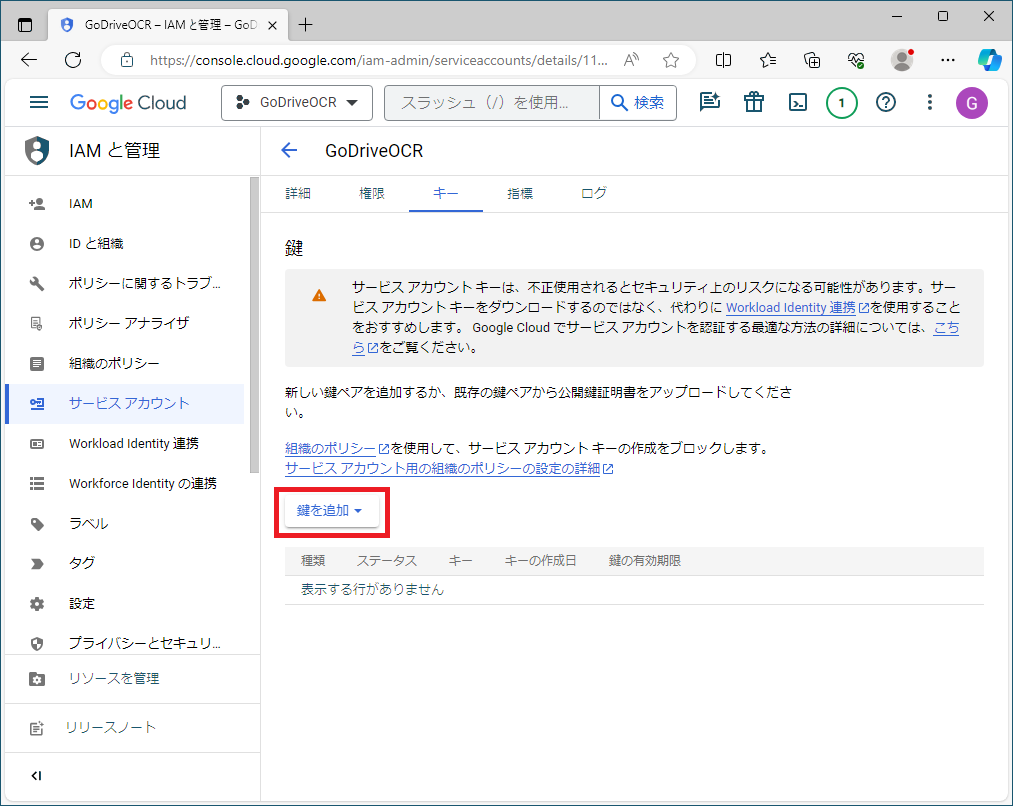Click the ステータス column header

pyautogui.click(x=387, y=561)
